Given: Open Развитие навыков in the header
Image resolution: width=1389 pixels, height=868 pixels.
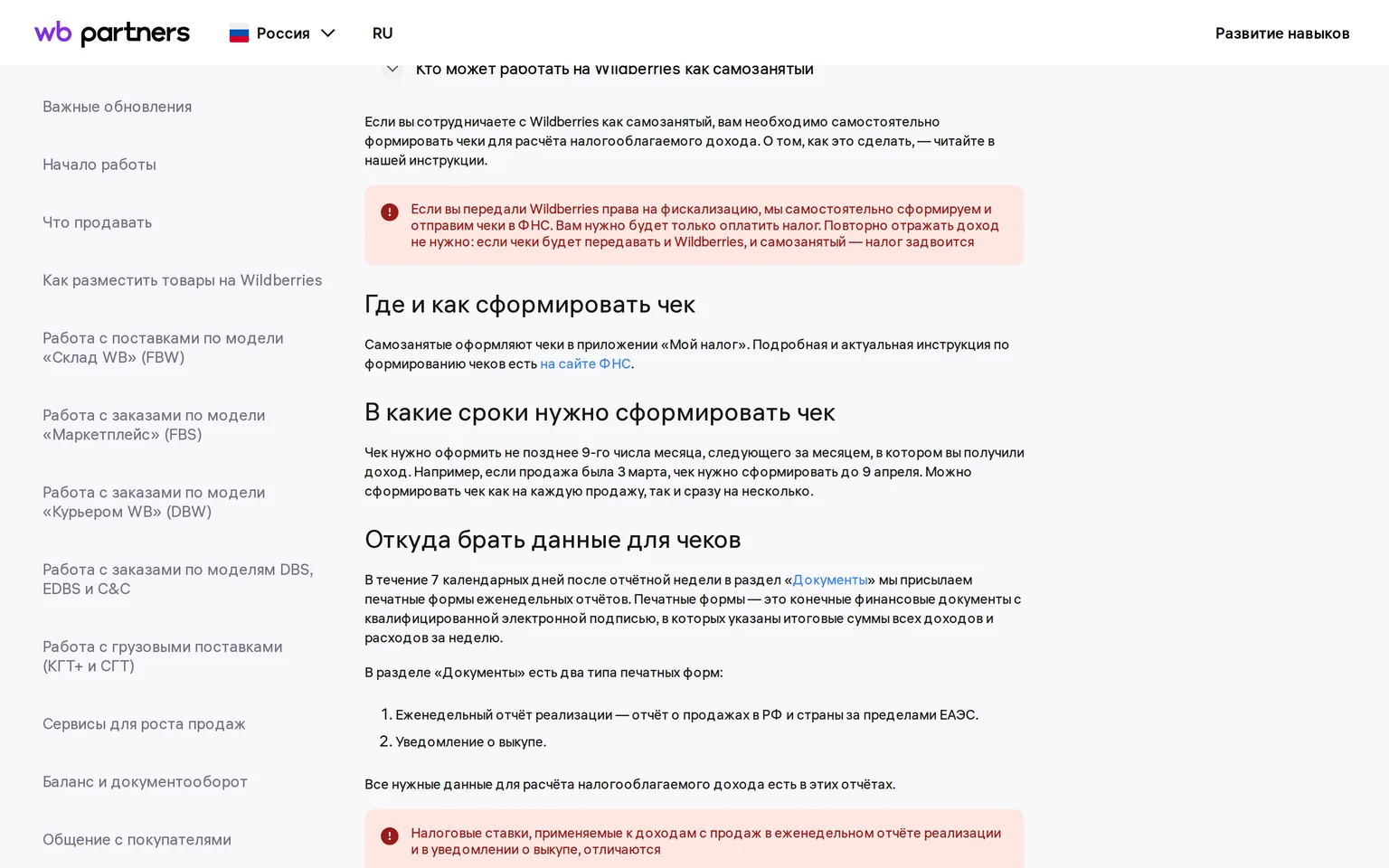Looking at the screenshot, I should (x=1282, y=33).
